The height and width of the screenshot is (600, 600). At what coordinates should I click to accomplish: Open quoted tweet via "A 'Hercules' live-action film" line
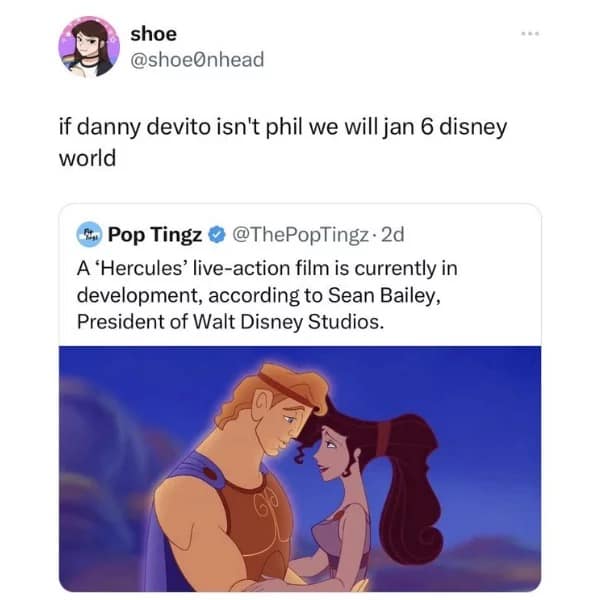[267, 268]
